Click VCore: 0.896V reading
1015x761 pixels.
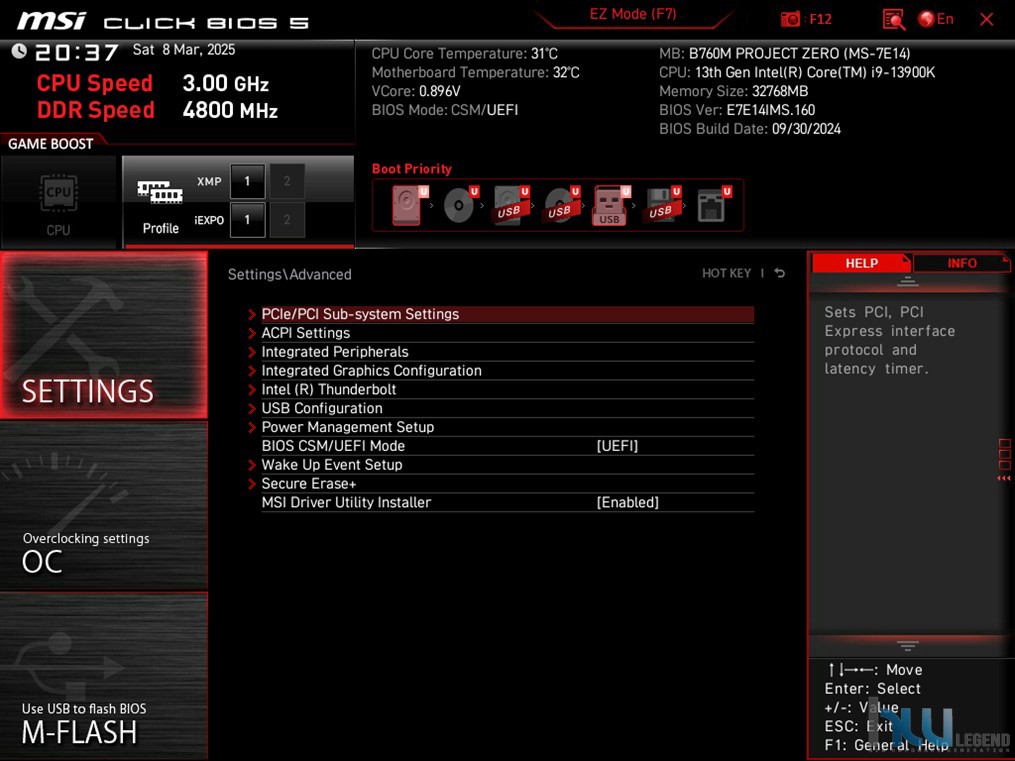point(416,91)
